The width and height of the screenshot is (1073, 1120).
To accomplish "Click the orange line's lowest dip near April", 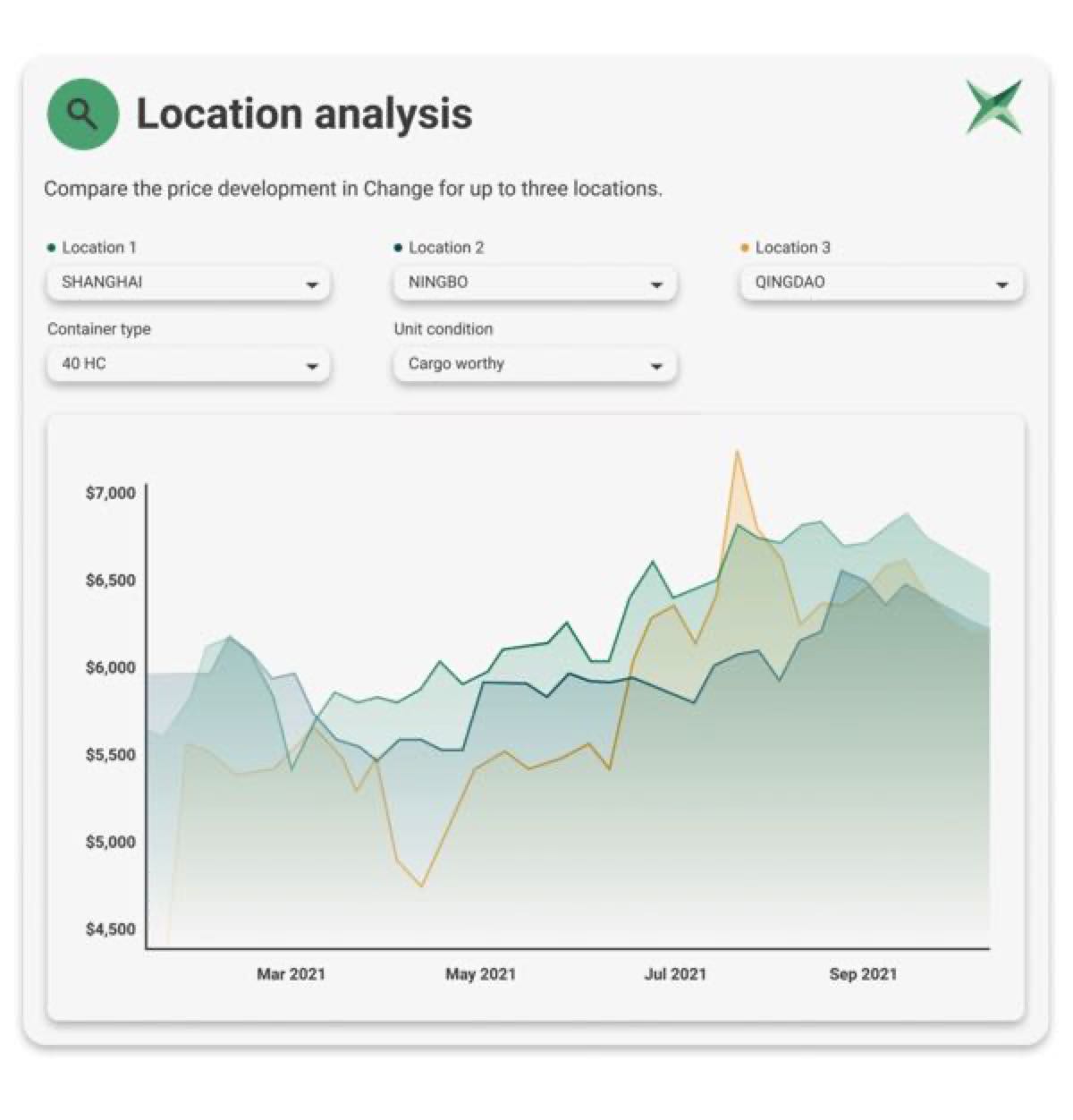I will pos(421,886).
